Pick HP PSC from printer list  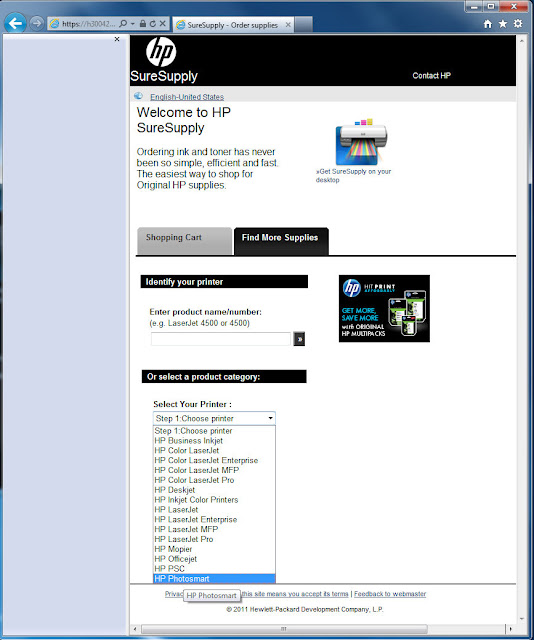214,569
